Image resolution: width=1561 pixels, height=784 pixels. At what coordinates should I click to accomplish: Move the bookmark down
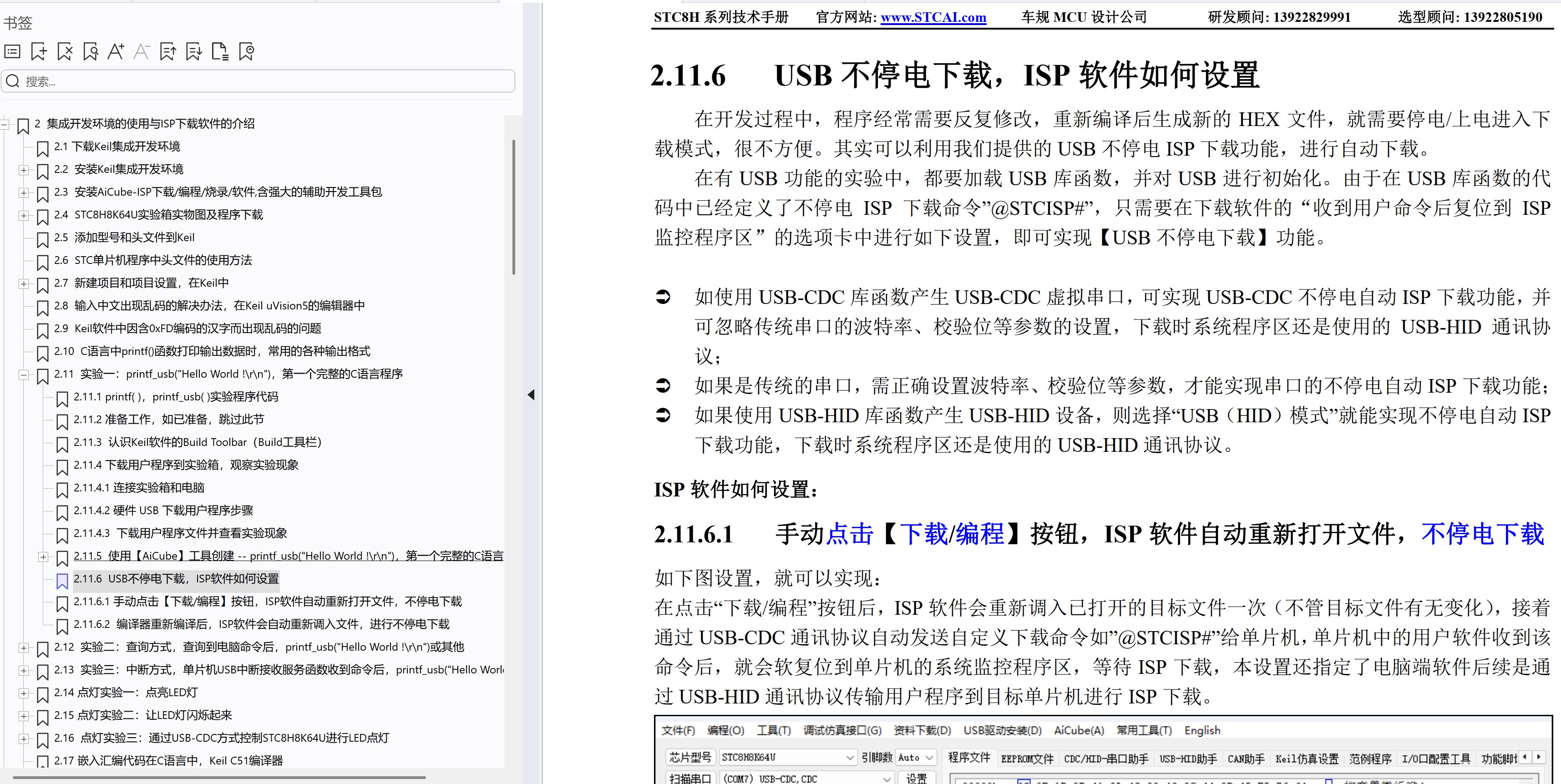coord(194,51)
